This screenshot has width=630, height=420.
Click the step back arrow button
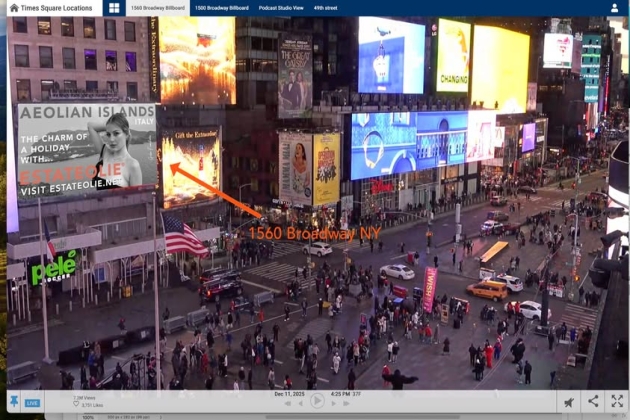click(301, 404)
